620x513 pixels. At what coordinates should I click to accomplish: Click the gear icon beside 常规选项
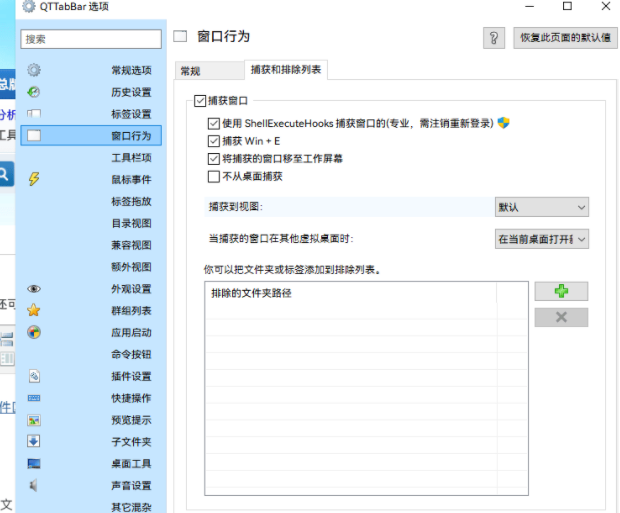[x=34, y=70]
